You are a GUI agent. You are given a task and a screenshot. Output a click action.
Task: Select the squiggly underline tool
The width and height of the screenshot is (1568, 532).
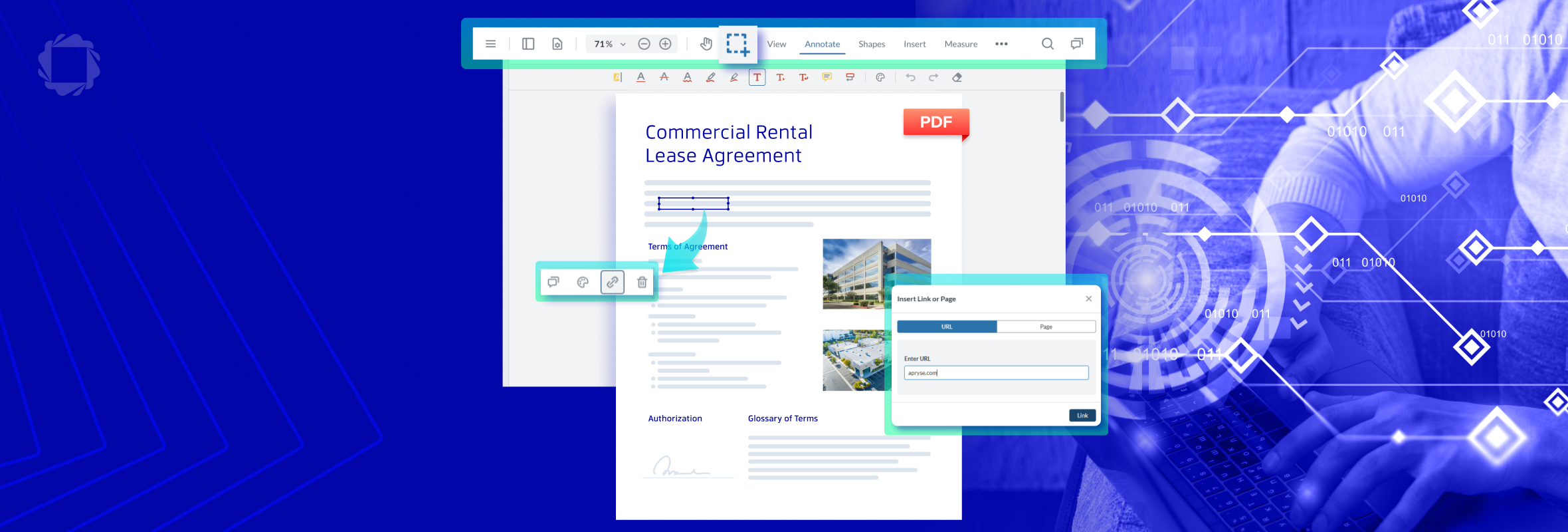[x=687, y=77]
